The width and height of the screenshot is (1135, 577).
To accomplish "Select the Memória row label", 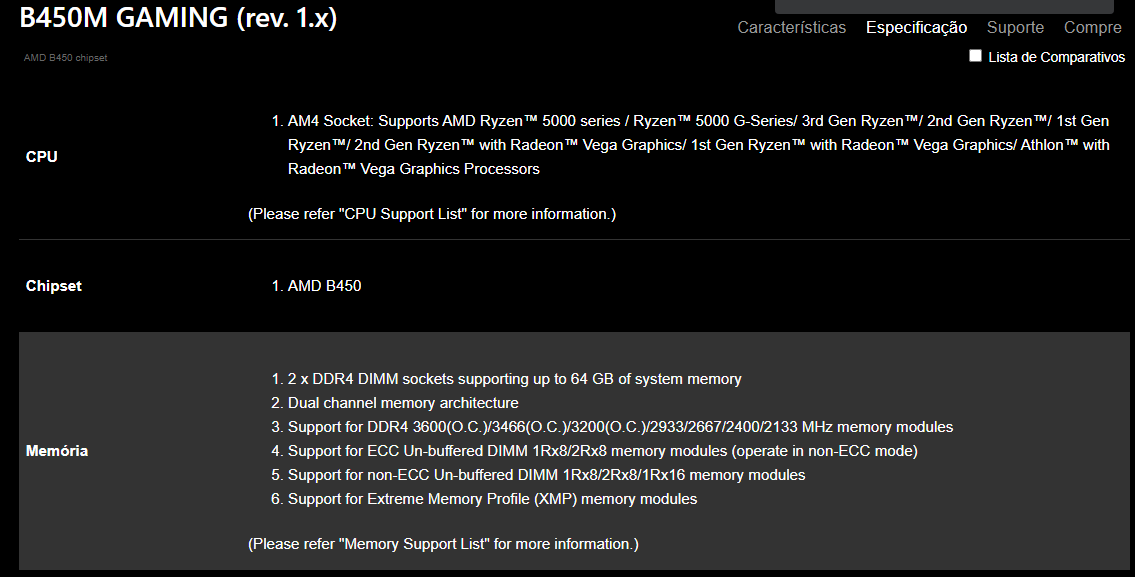I will click(x=56, y=451).
